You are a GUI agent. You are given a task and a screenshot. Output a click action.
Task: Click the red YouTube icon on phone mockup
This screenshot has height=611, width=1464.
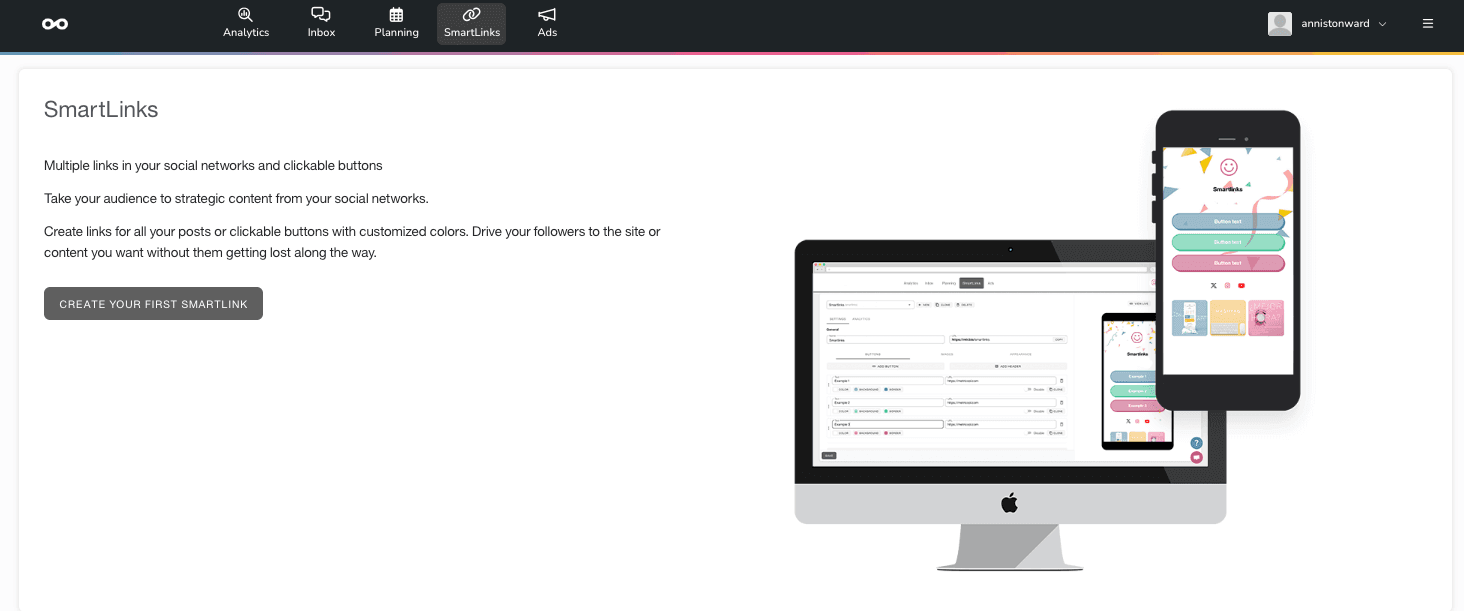coord(1241,285)
